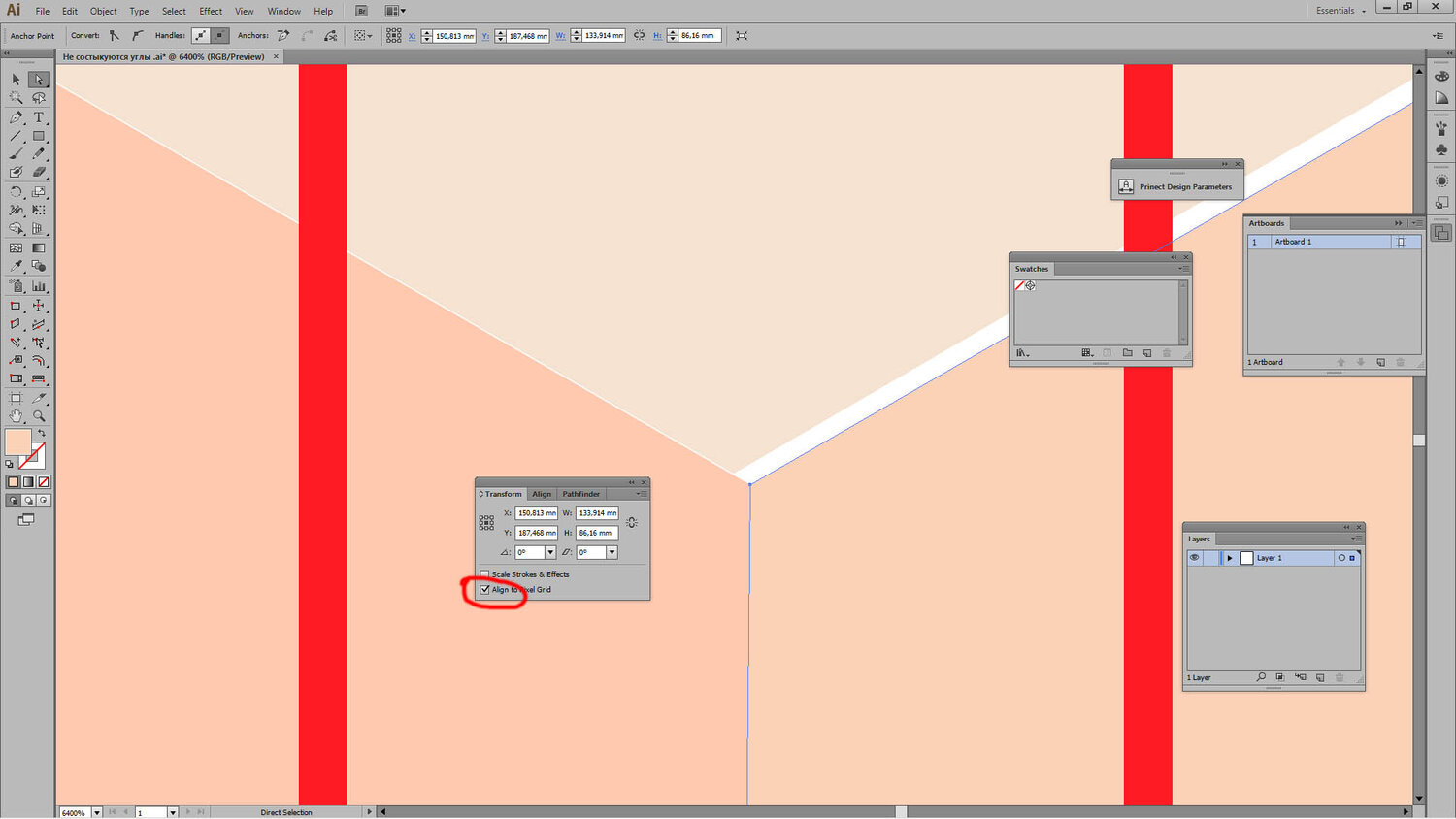Open artboard navigation dropdown in status bar
Image resolution: width=1456 pixels, height=819 pixels.
click(x=173, y=812)
